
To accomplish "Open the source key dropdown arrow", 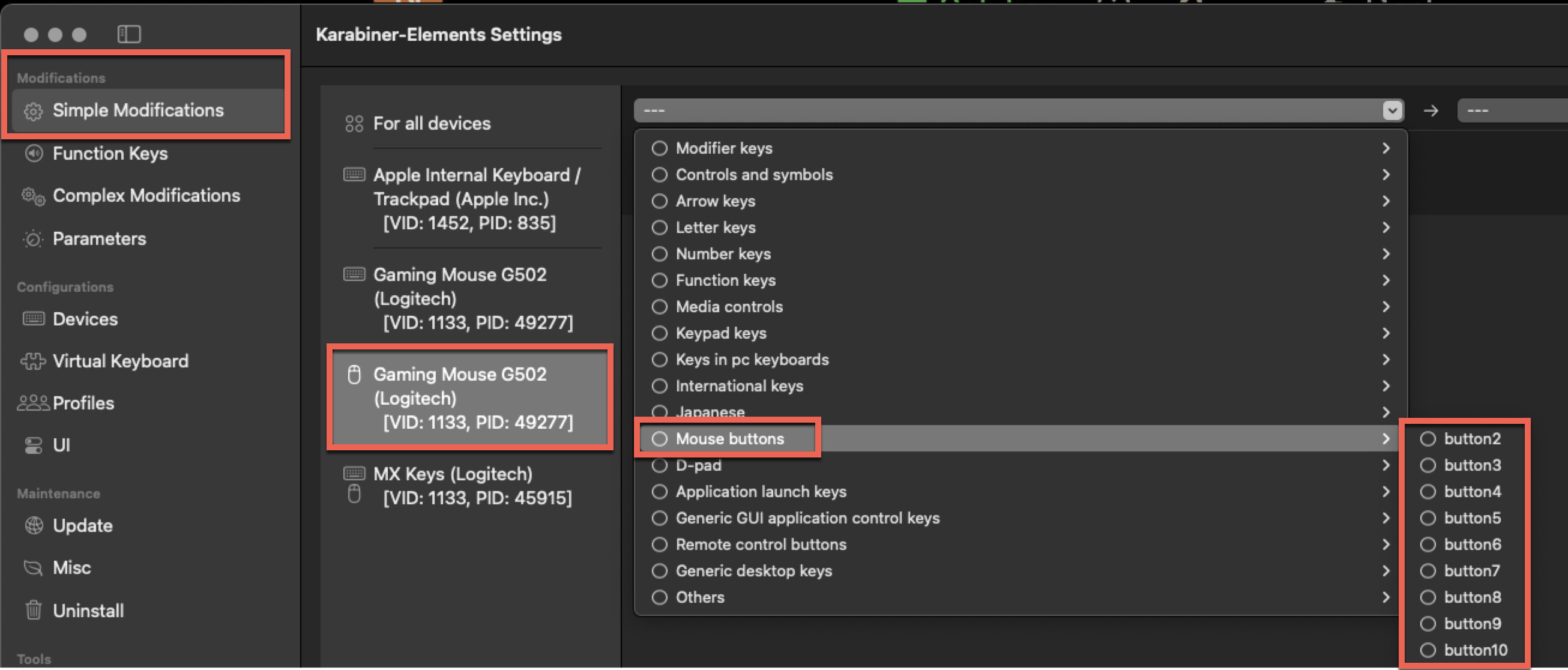I will point(1392,110).
